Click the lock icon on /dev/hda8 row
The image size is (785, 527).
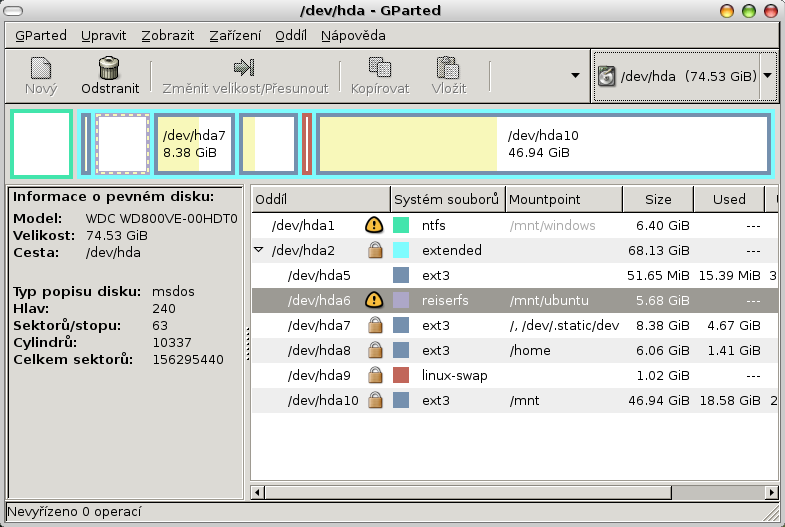pos(375,350)
